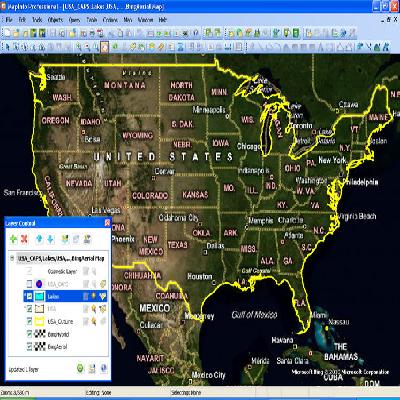Uncheck the Lakes layer visibility checkbox
The width and height of the screenshot is (400, 400).
(x=29, y=296)
